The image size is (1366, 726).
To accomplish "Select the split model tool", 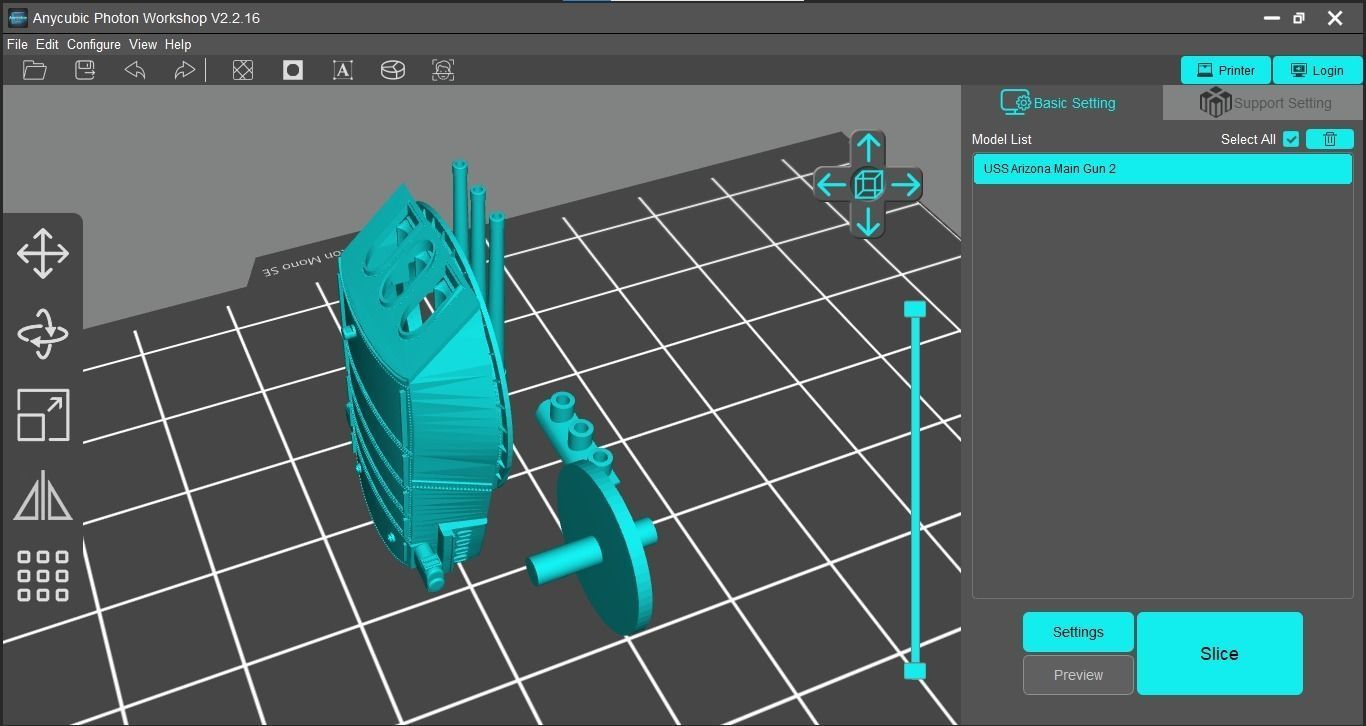I will (393, 70).
